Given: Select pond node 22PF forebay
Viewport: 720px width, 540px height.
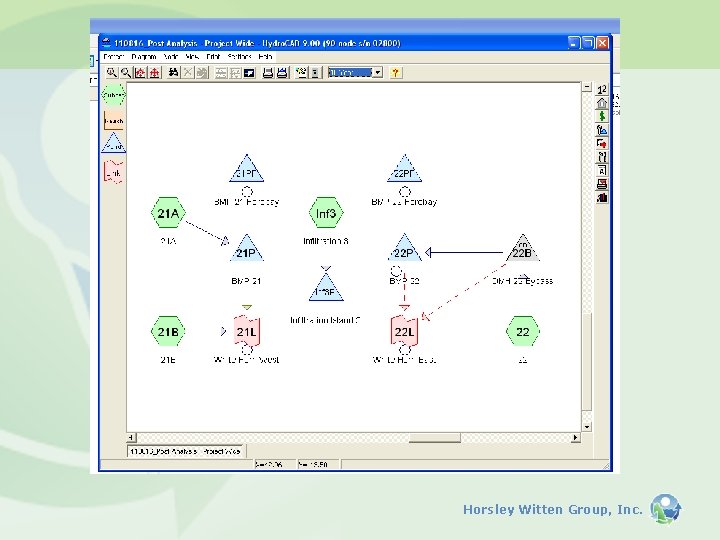Looking at the screenshot, I should tap(405, 169).
